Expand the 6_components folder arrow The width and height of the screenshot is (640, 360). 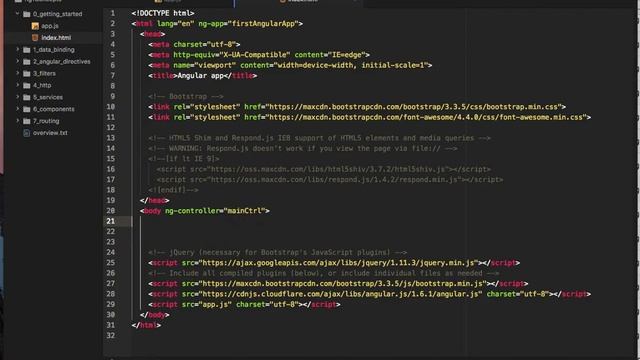pos(18,109)
